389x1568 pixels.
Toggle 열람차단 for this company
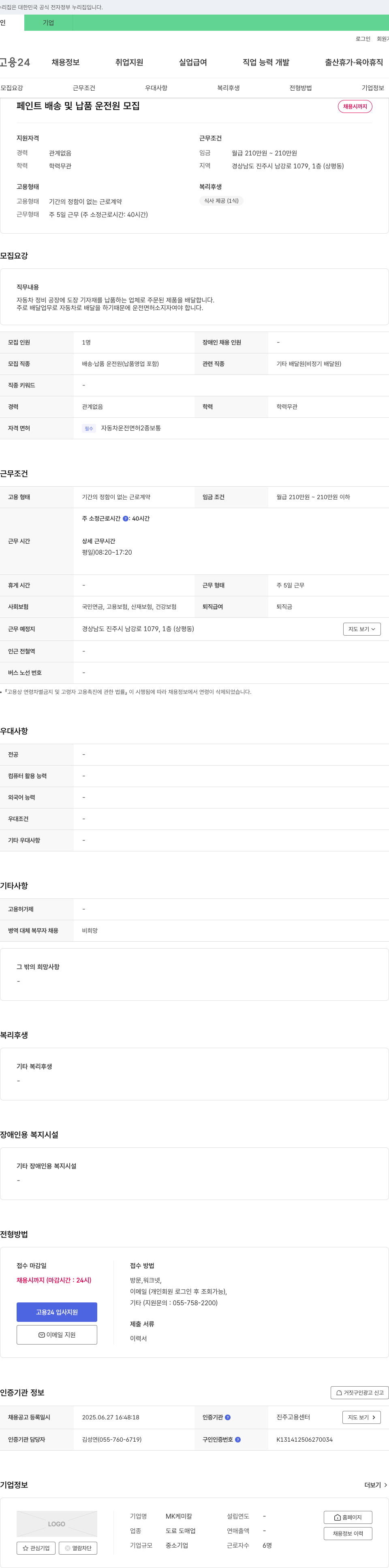pyautogui.click(x=78, y=1547)
